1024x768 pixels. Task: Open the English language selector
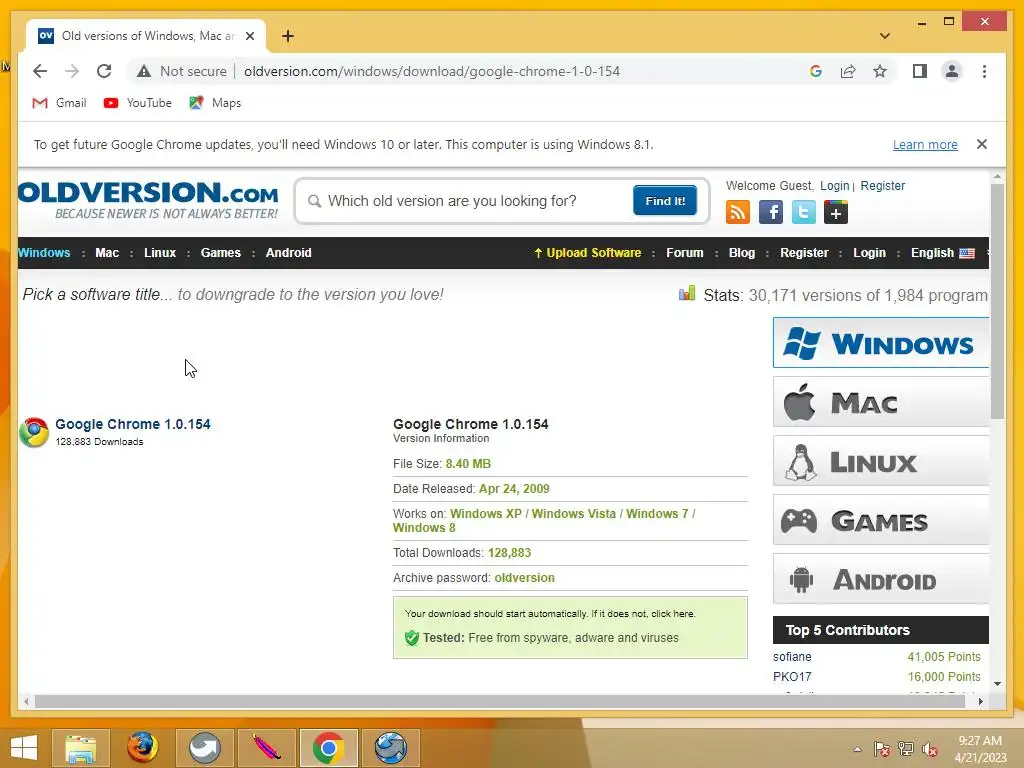click(942, 253)
